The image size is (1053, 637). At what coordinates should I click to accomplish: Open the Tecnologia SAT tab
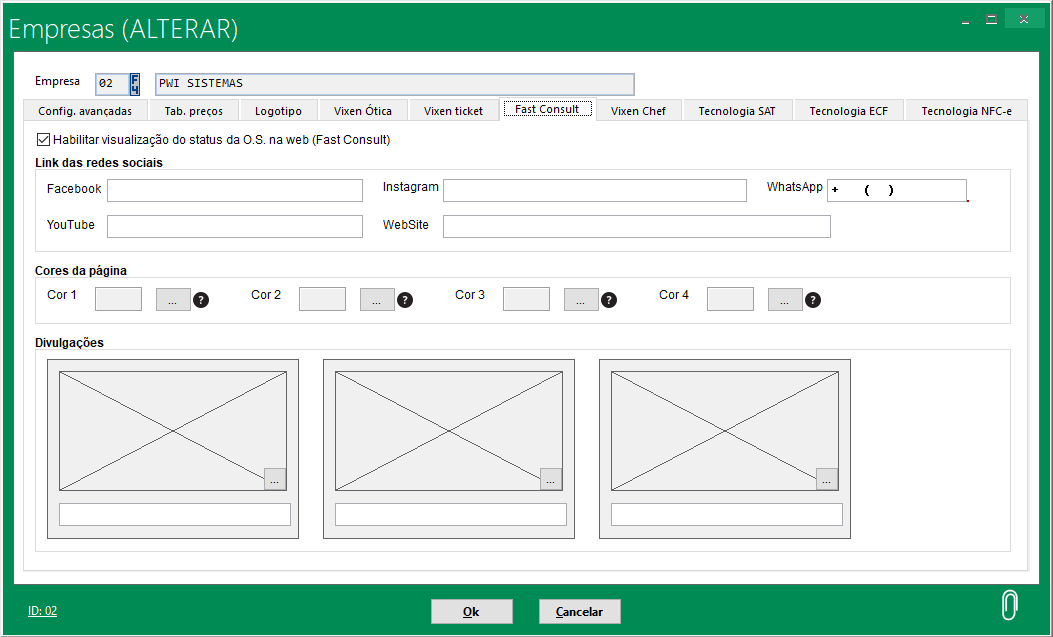(737, 111)
